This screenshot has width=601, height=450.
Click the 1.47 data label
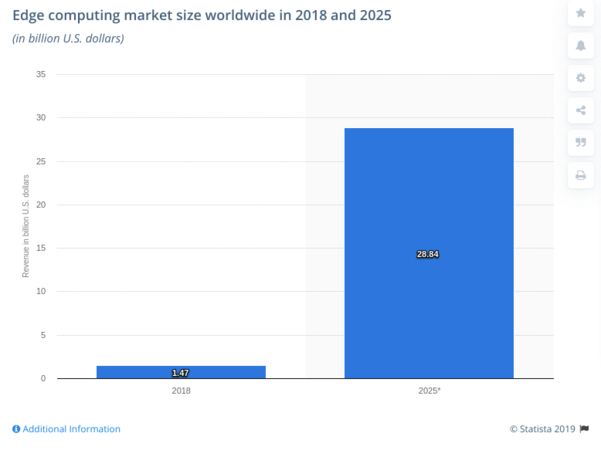181,373
